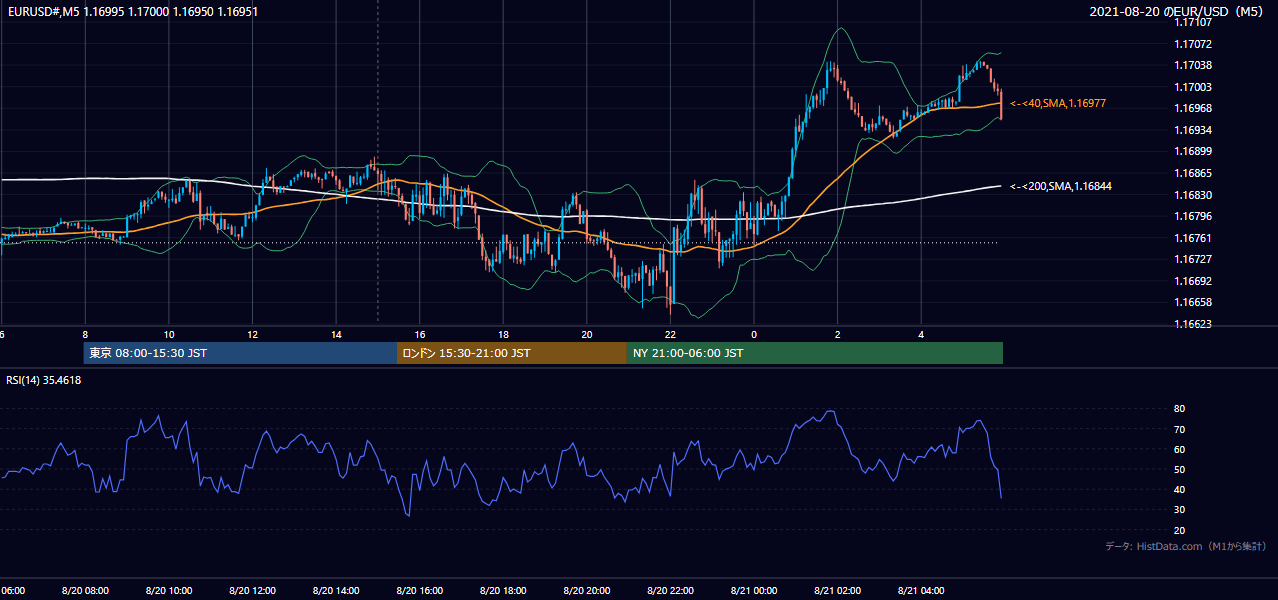Viewport: 1278px width, 600px height.
Task: Click price level 1.17003 on axis
Action: [1193, 87]
